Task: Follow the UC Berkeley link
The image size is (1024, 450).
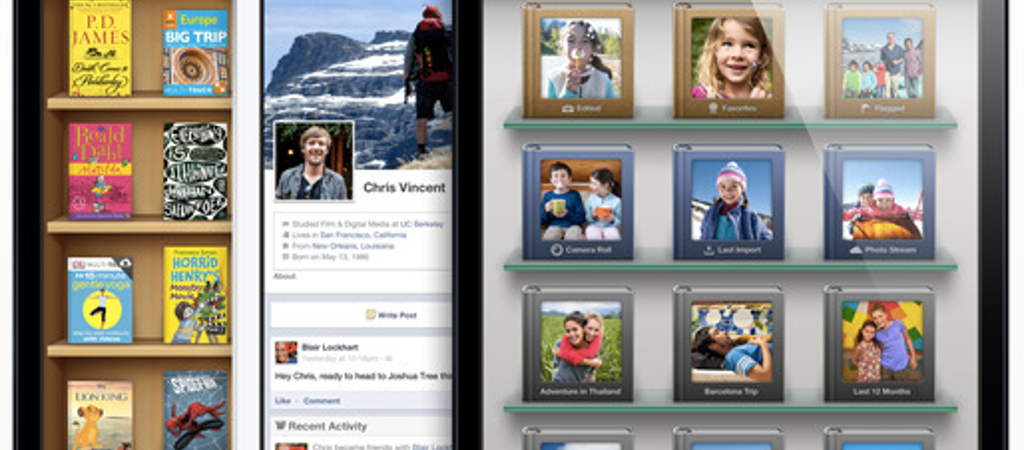Action: (x=422, y=223)
